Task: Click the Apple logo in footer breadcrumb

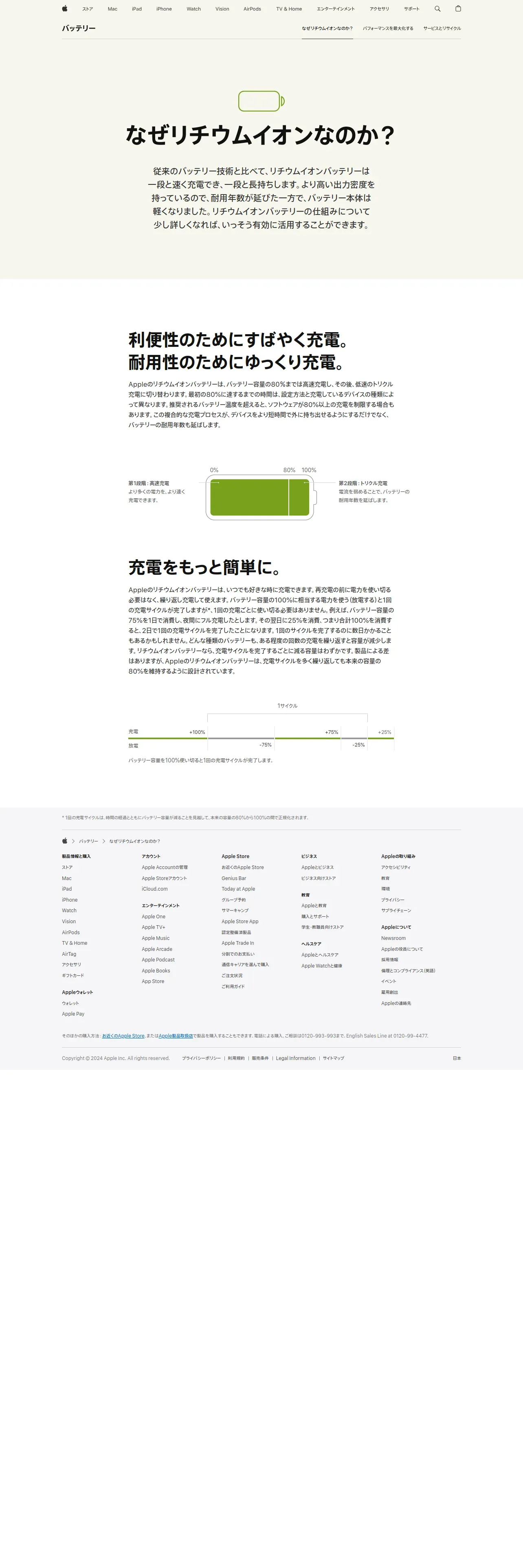Action: tap(64, 841)
